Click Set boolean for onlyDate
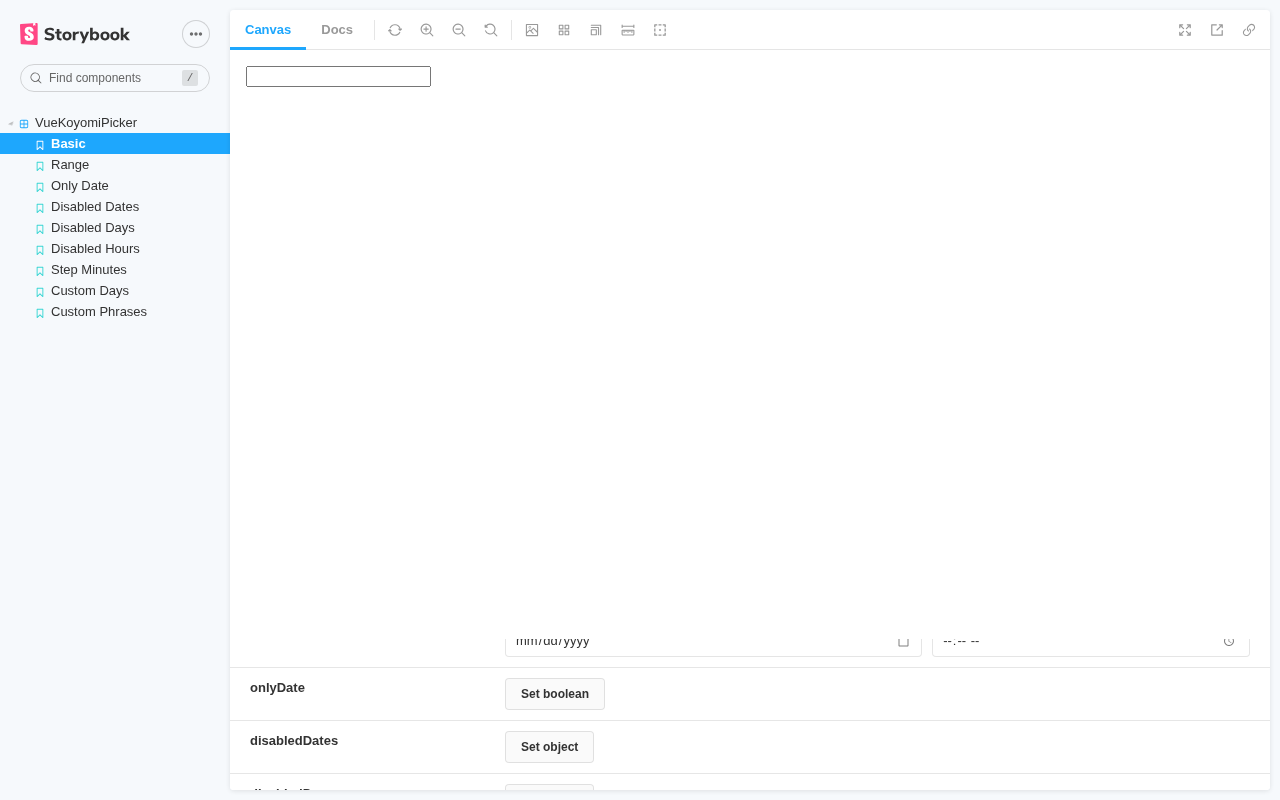Screen dimensions: 1280x800 (x=555, y=694)
